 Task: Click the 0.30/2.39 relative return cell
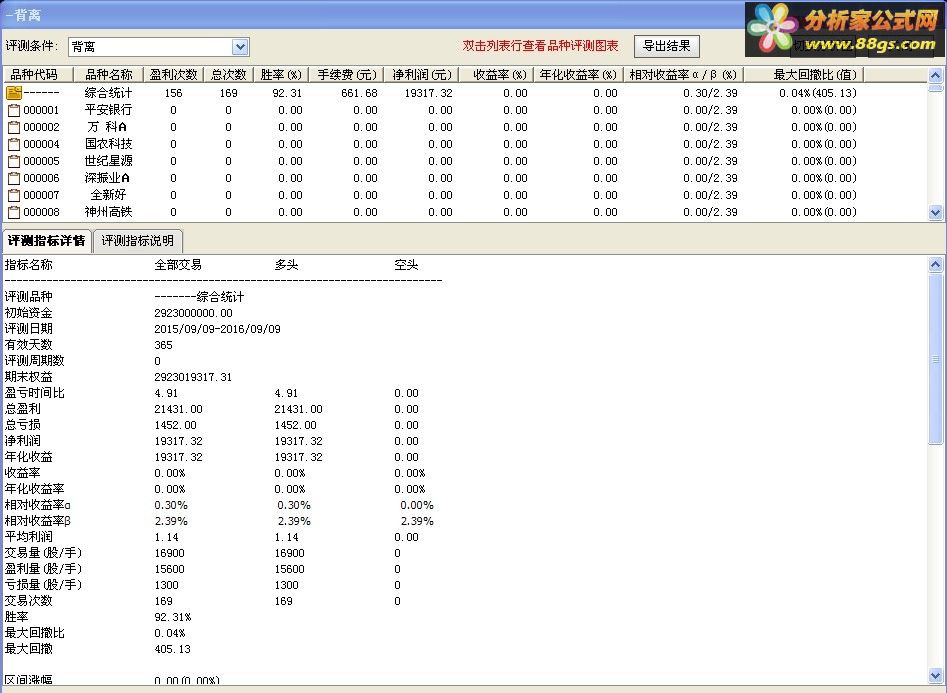(710, 93)
